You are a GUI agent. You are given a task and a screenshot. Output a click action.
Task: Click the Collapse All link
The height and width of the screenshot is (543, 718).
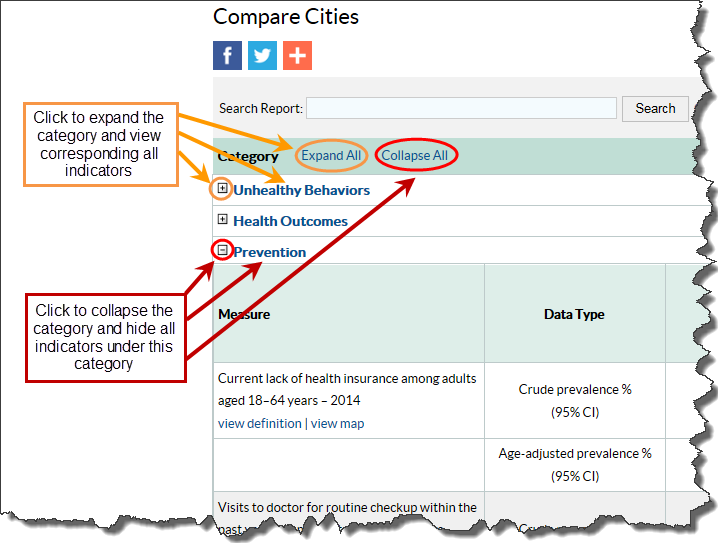[x=415, y=156]
